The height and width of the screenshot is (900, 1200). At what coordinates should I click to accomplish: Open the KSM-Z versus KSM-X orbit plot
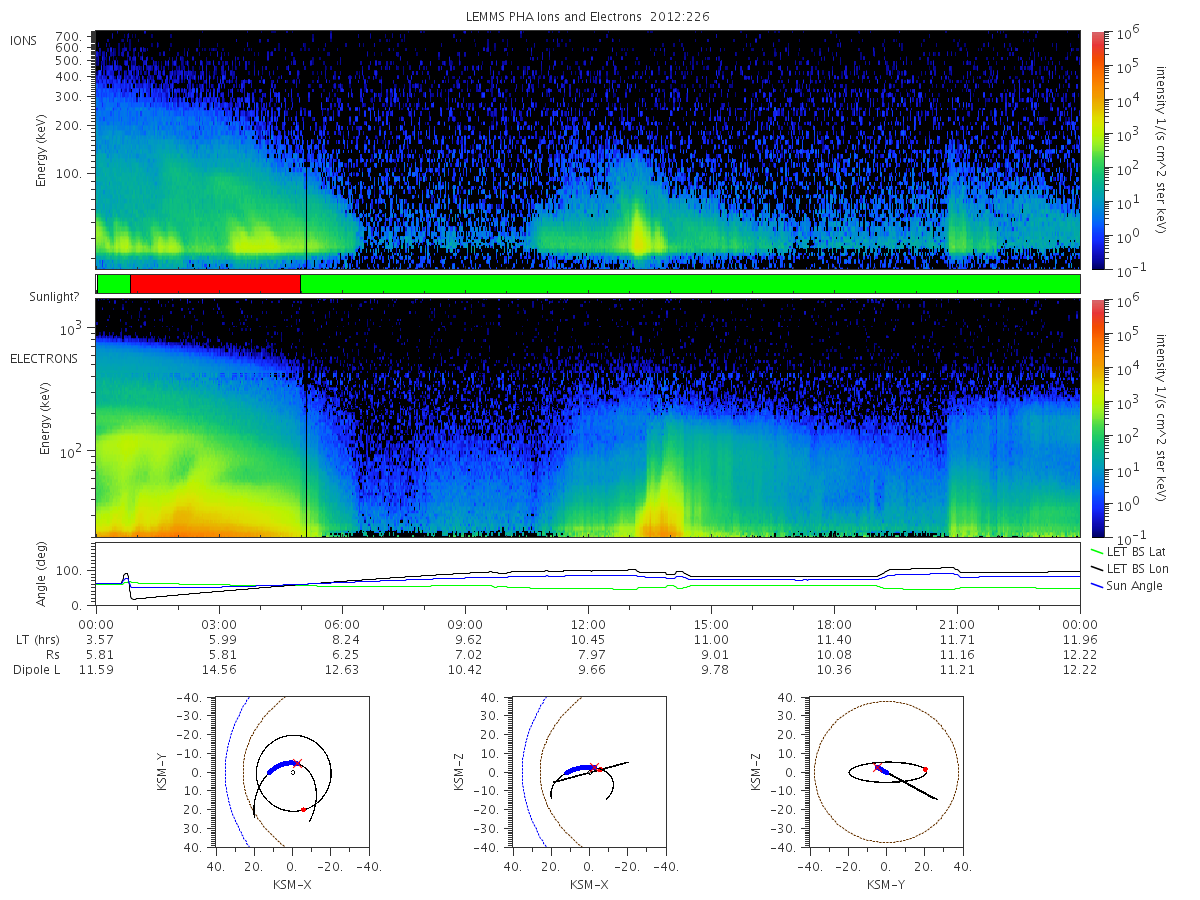pos(587,771)
